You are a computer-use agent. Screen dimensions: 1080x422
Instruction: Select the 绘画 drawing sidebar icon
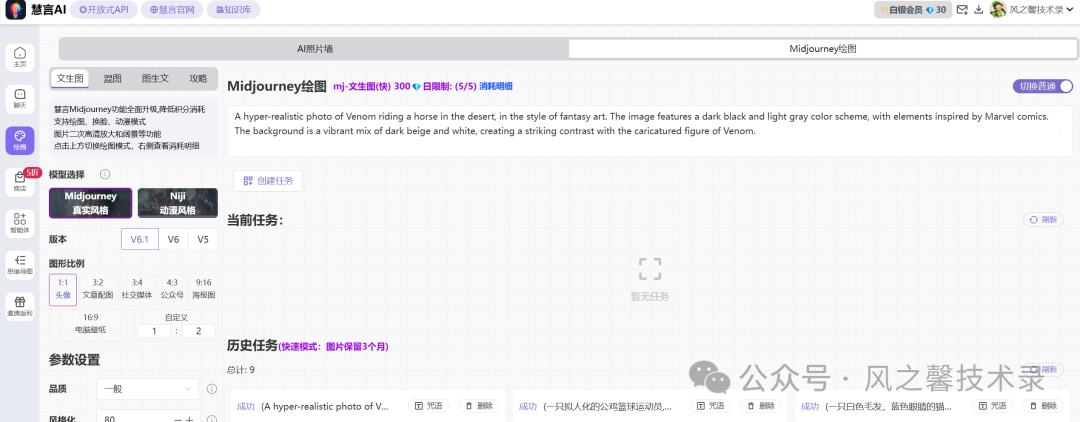coord(20,140)
